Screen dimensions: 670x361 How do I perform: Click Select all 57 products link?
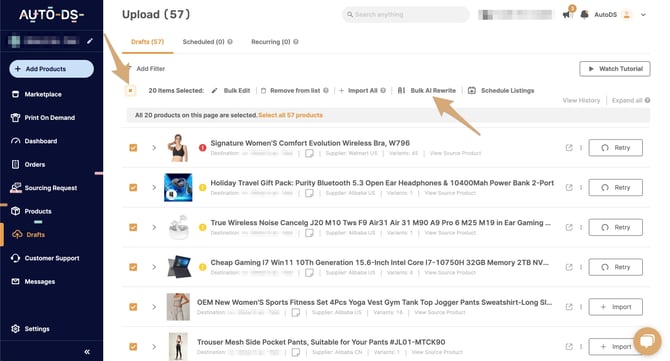(x=291, y=115)
